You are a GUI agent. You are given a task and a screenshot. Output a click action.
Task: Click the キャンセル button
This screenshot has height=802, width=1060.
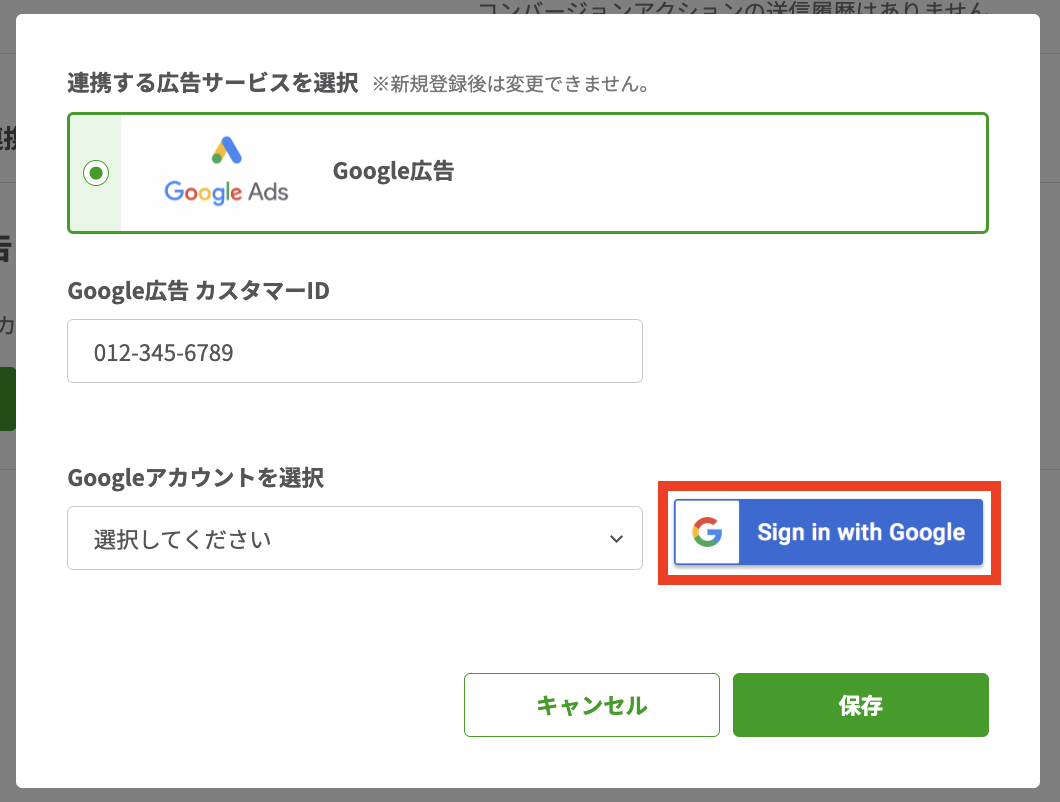click(591, 705)
